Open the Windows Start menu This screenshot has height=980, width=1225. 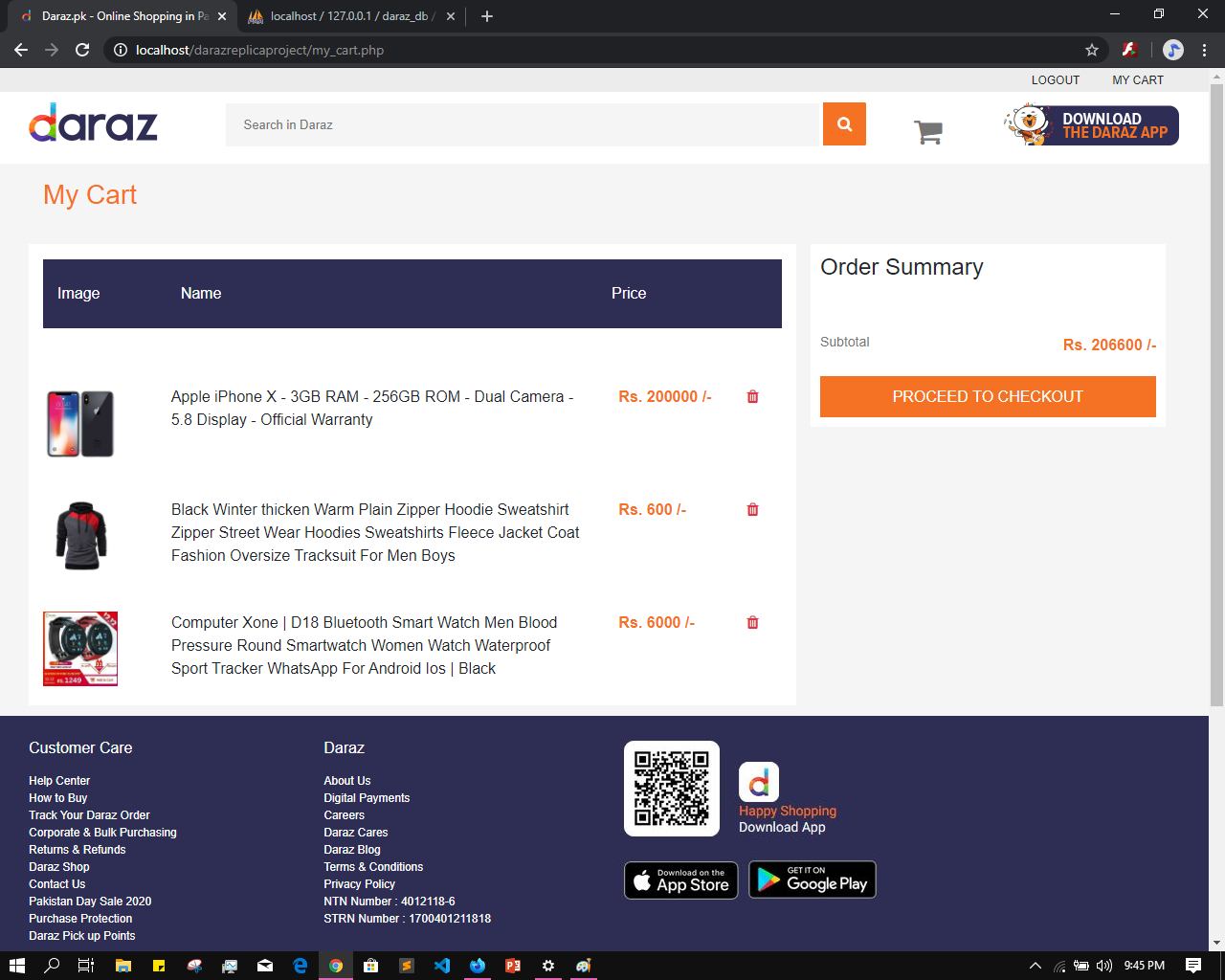click(16, 966)
